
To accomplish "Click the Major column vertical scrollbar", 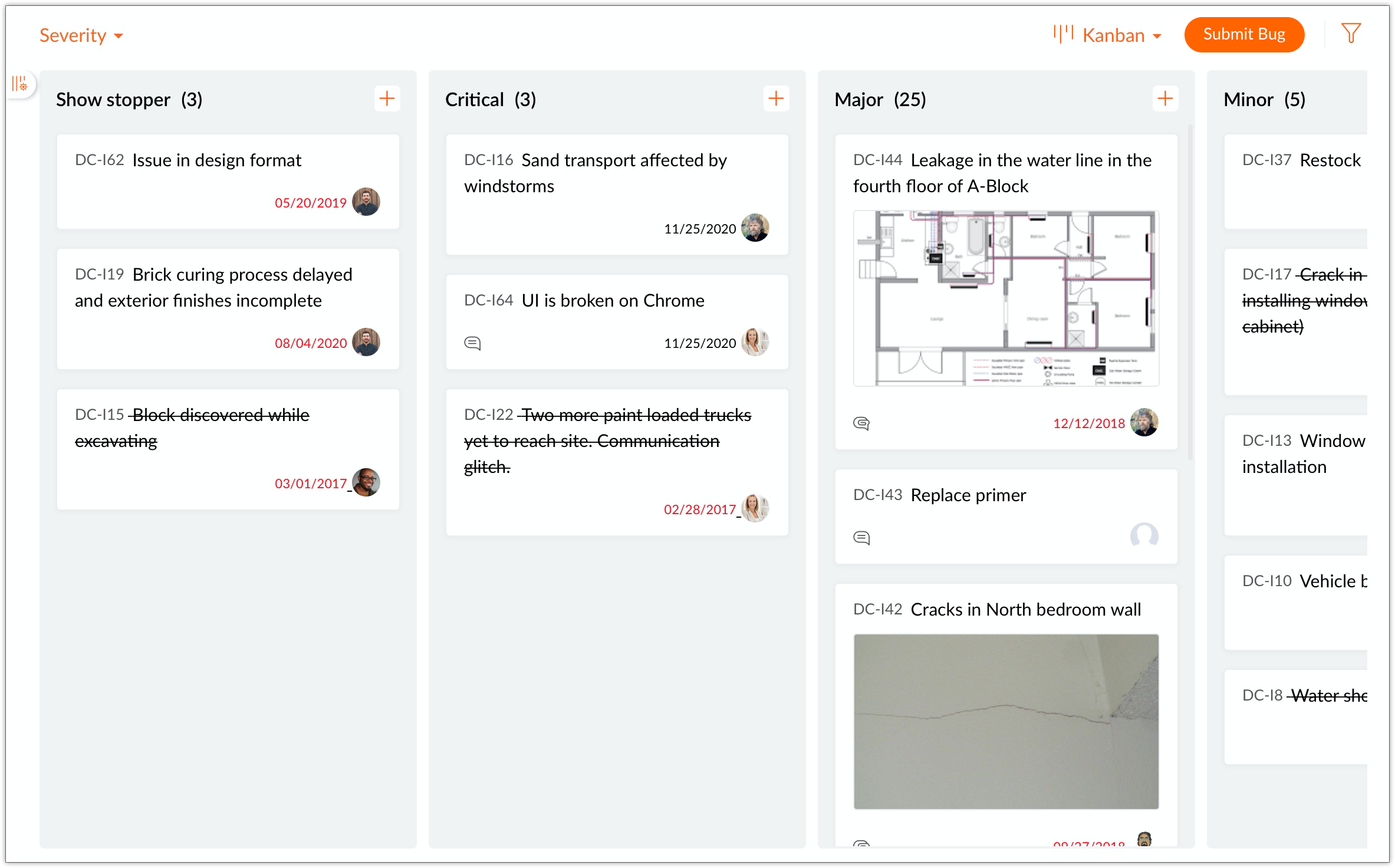I will pos(1190,292).
